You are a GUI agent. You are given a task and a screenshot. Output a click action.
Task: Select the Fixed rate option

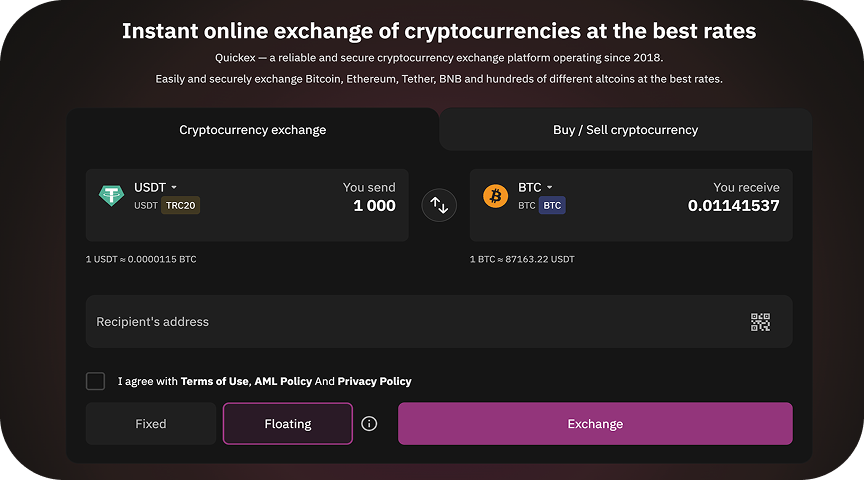coord(151,424)
